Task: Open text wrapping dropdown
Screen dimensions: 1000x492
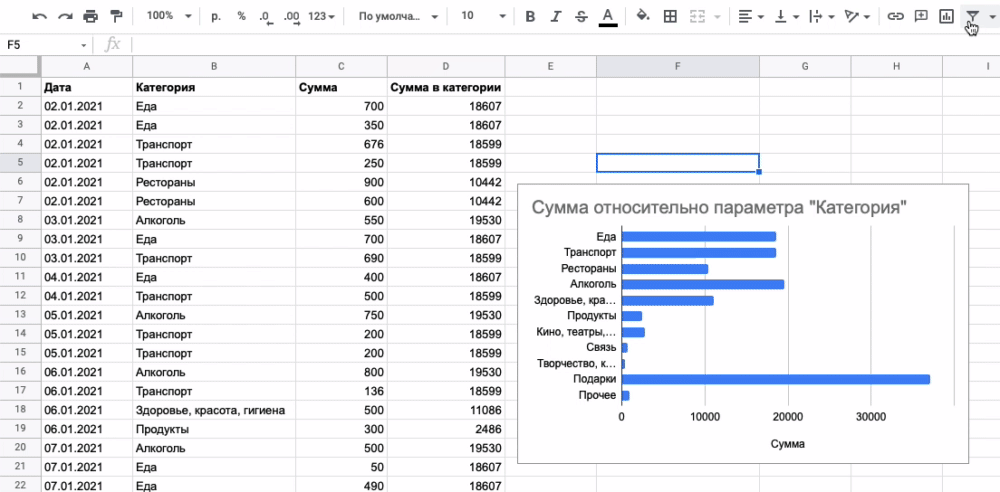Action: (821, 17)
